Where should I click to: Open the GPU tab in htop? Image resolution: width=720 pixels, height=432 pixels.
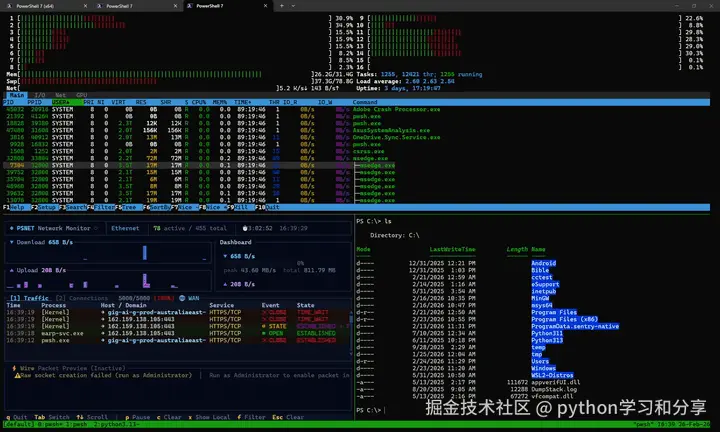(81, 95)
